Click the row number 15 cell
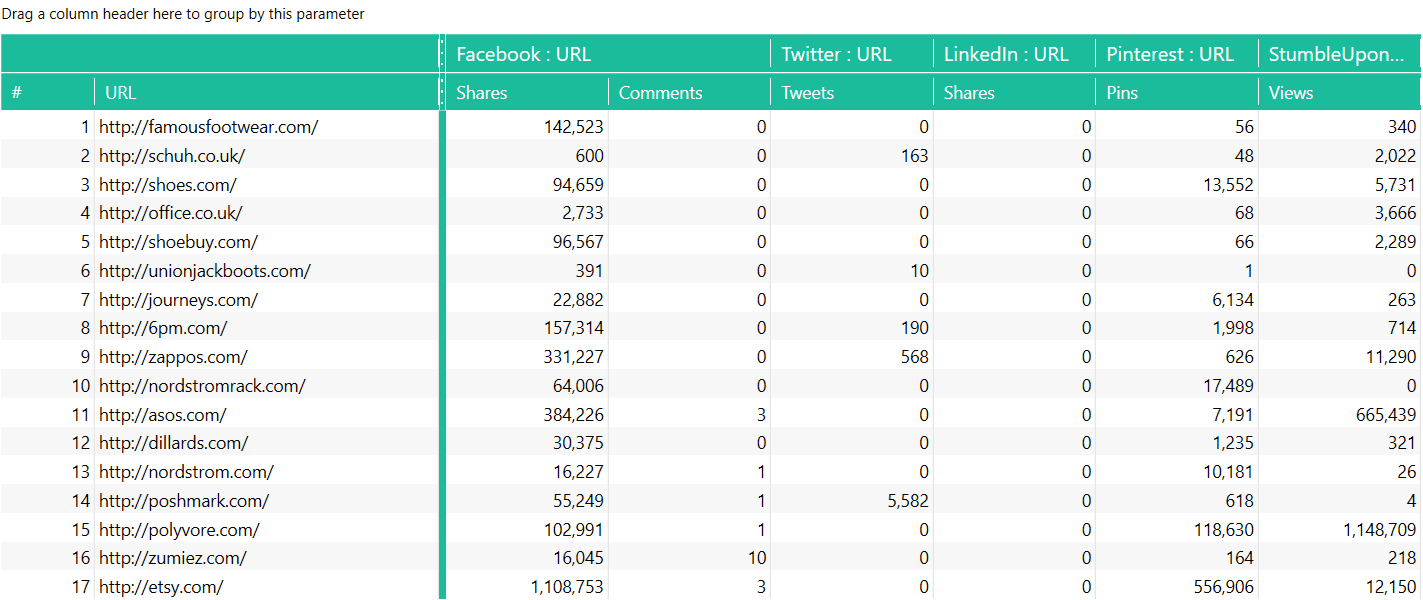The width and height of the screenshot is (1423, 600). (47, 530)
